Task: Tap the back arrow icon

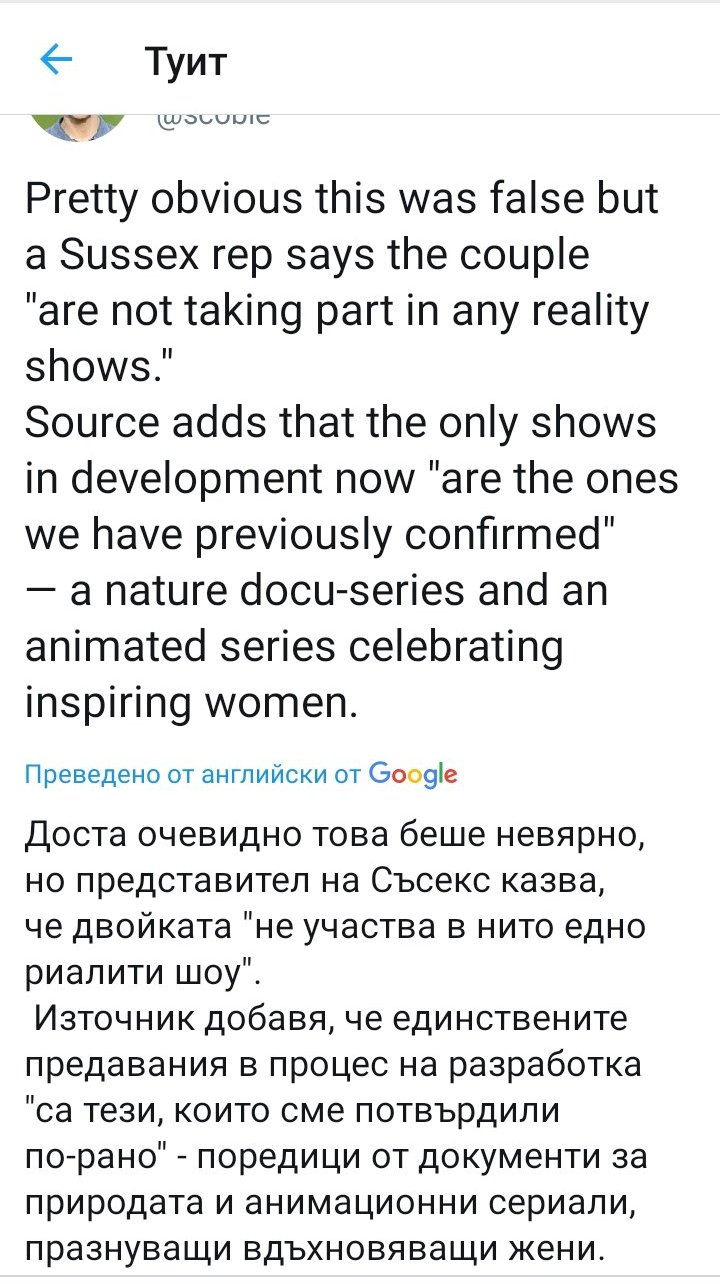Action: tap(56, 62)
